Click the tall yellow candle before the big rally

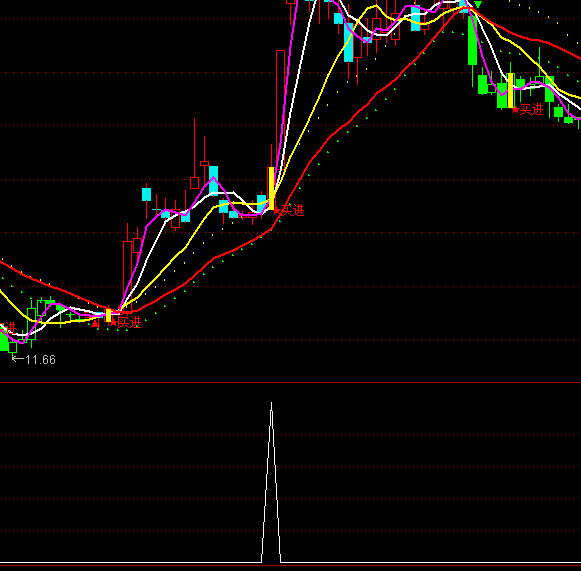(x=271, y=188)
